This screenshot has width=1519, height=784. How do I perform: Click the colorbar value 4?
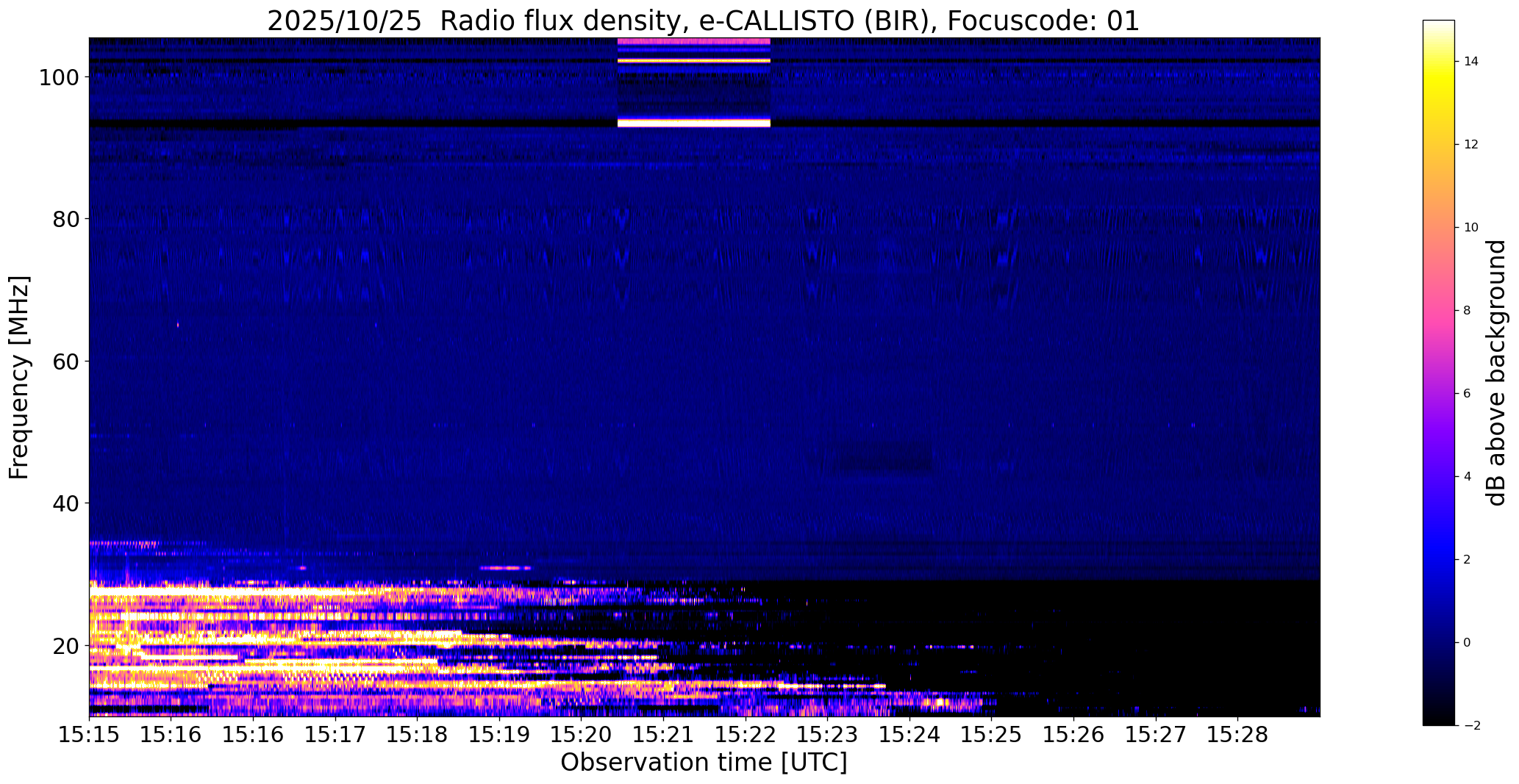click(1468, 477)
